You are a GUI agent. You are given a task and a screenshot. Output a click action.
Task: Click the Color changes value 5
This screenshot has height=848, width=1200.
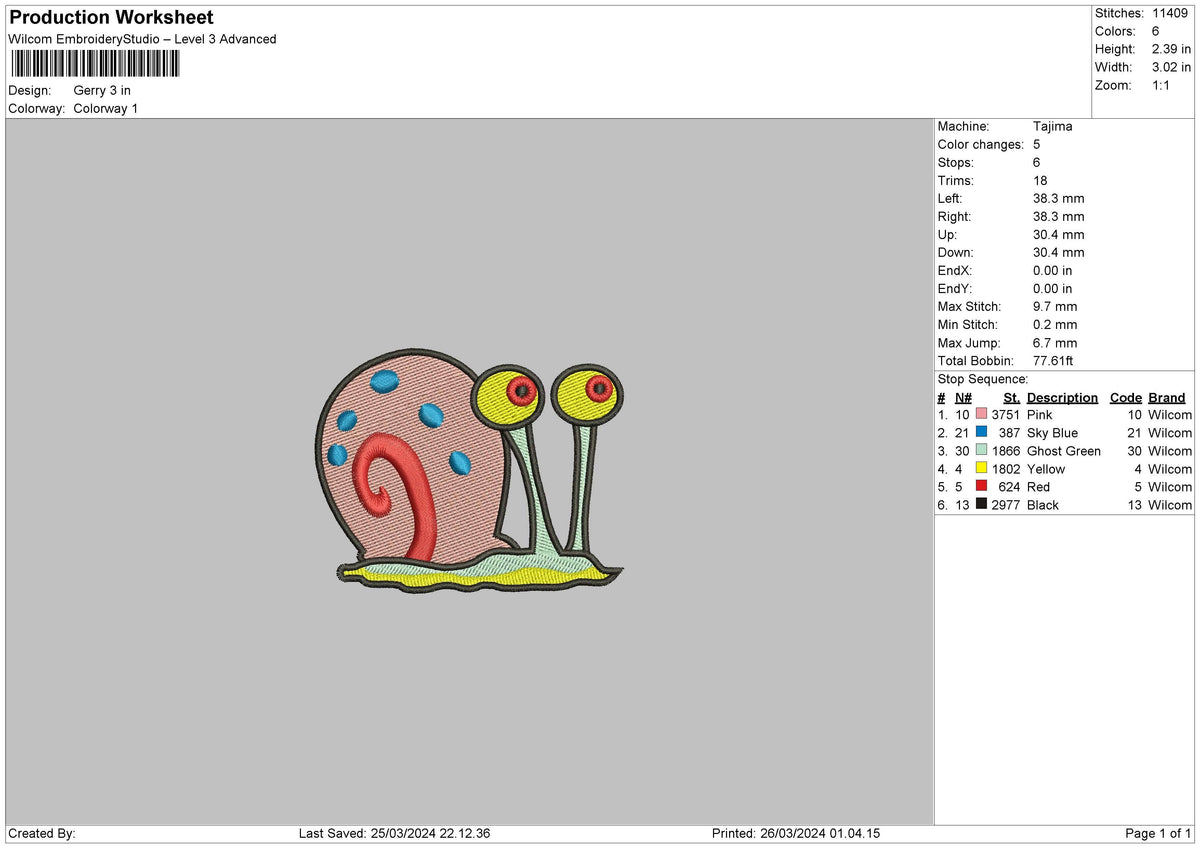click(x=1037, y=144)
